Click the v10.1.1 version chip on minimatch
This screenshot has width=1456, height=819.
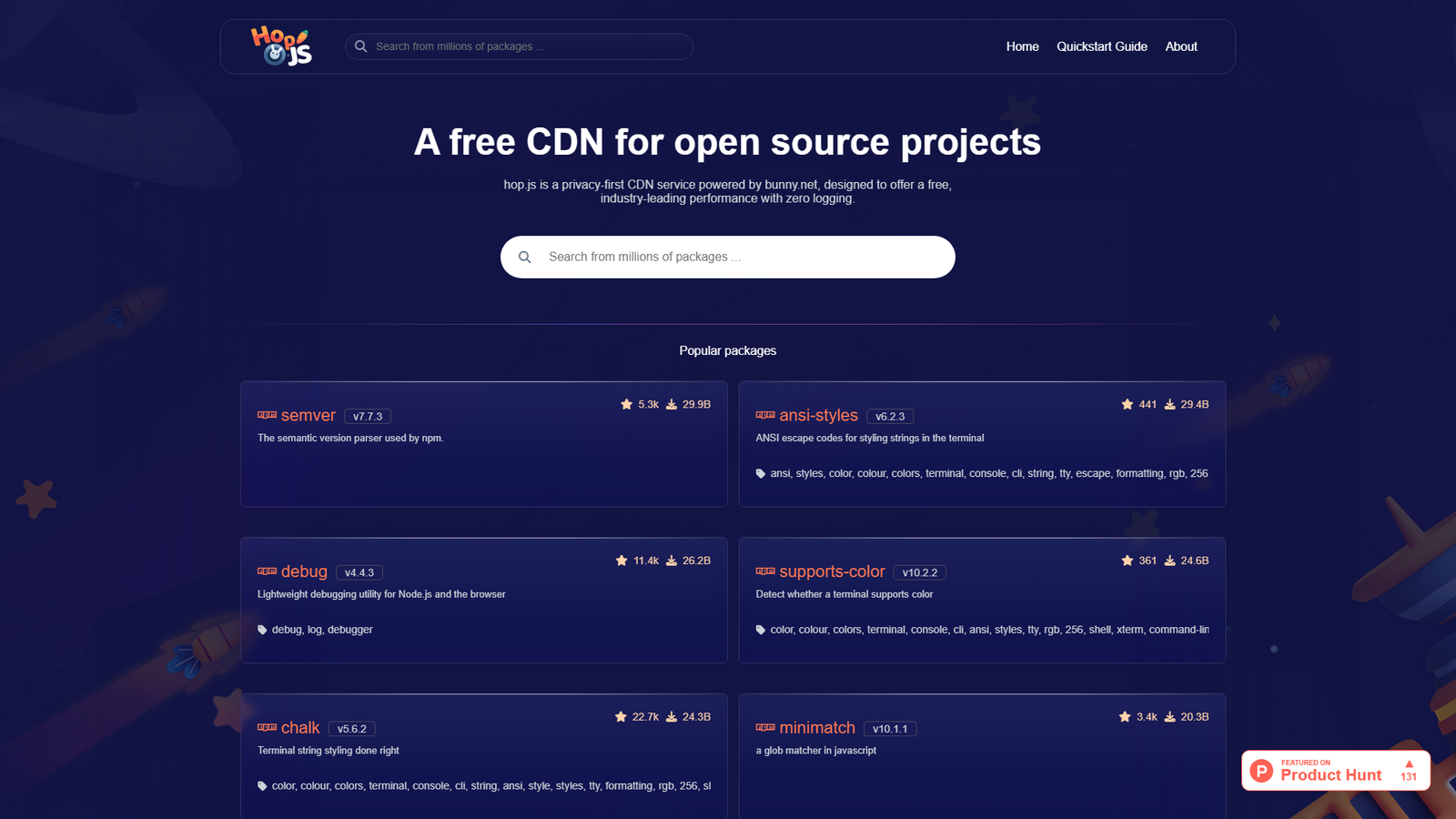click(x=890, y=728)
